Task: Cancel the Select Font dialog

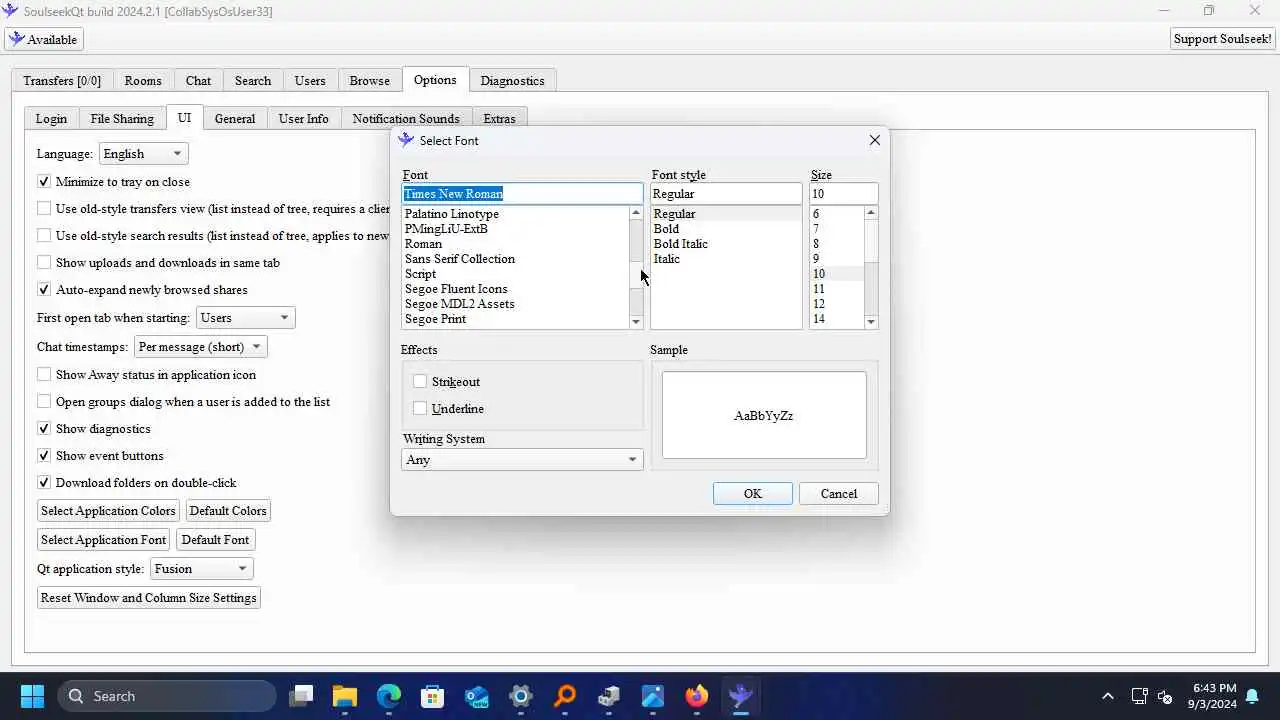Action: coord(839,494)
